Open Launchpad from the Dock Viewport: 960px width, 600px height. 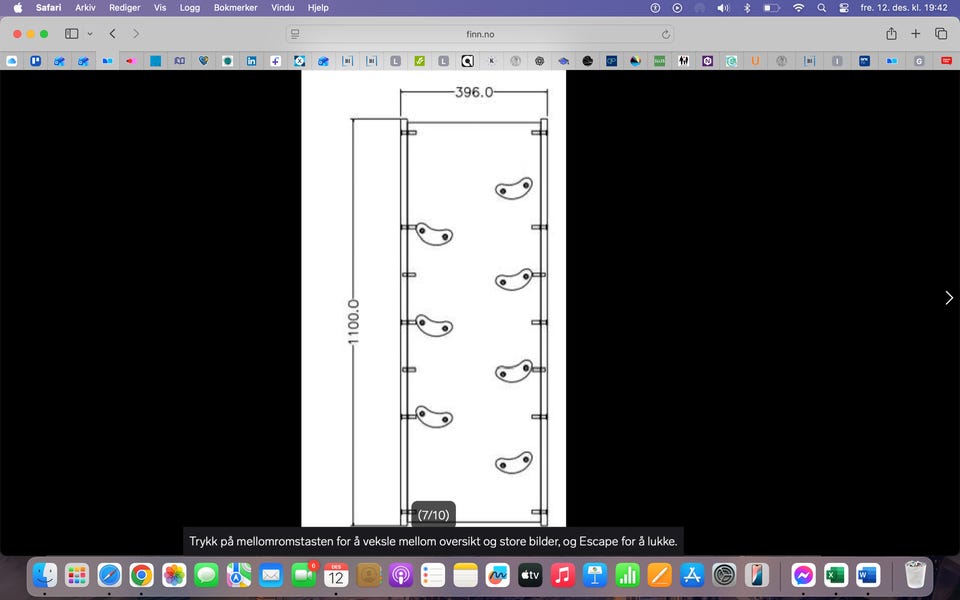(77, 575)
